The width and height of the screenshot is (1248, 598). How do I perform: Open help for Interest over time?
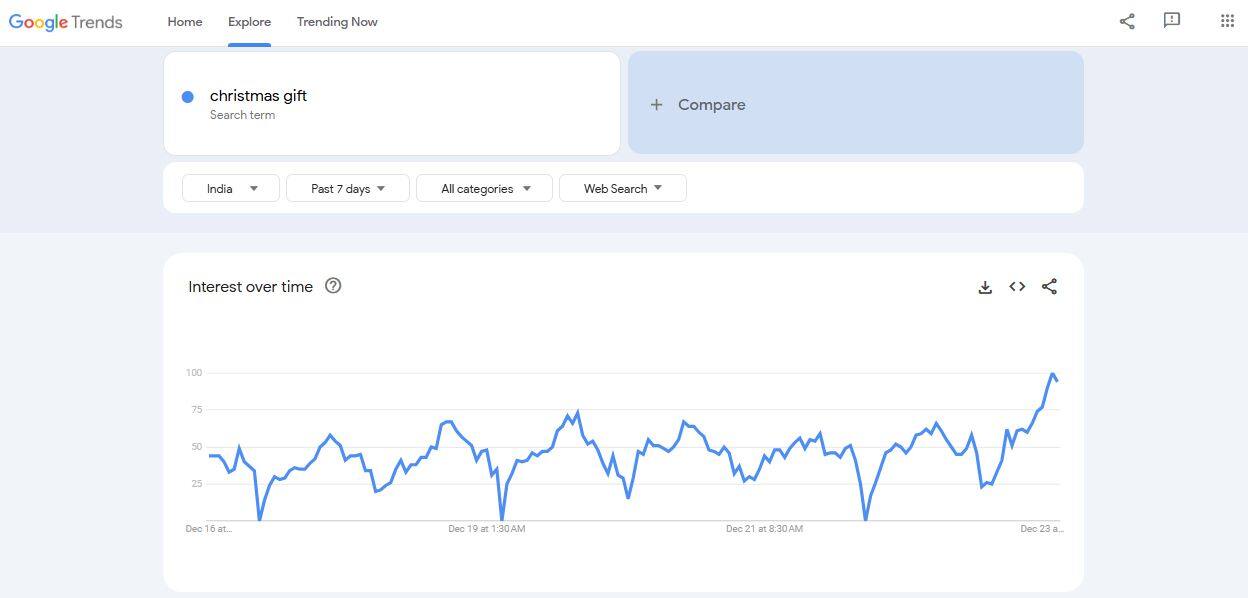point(333,286)
